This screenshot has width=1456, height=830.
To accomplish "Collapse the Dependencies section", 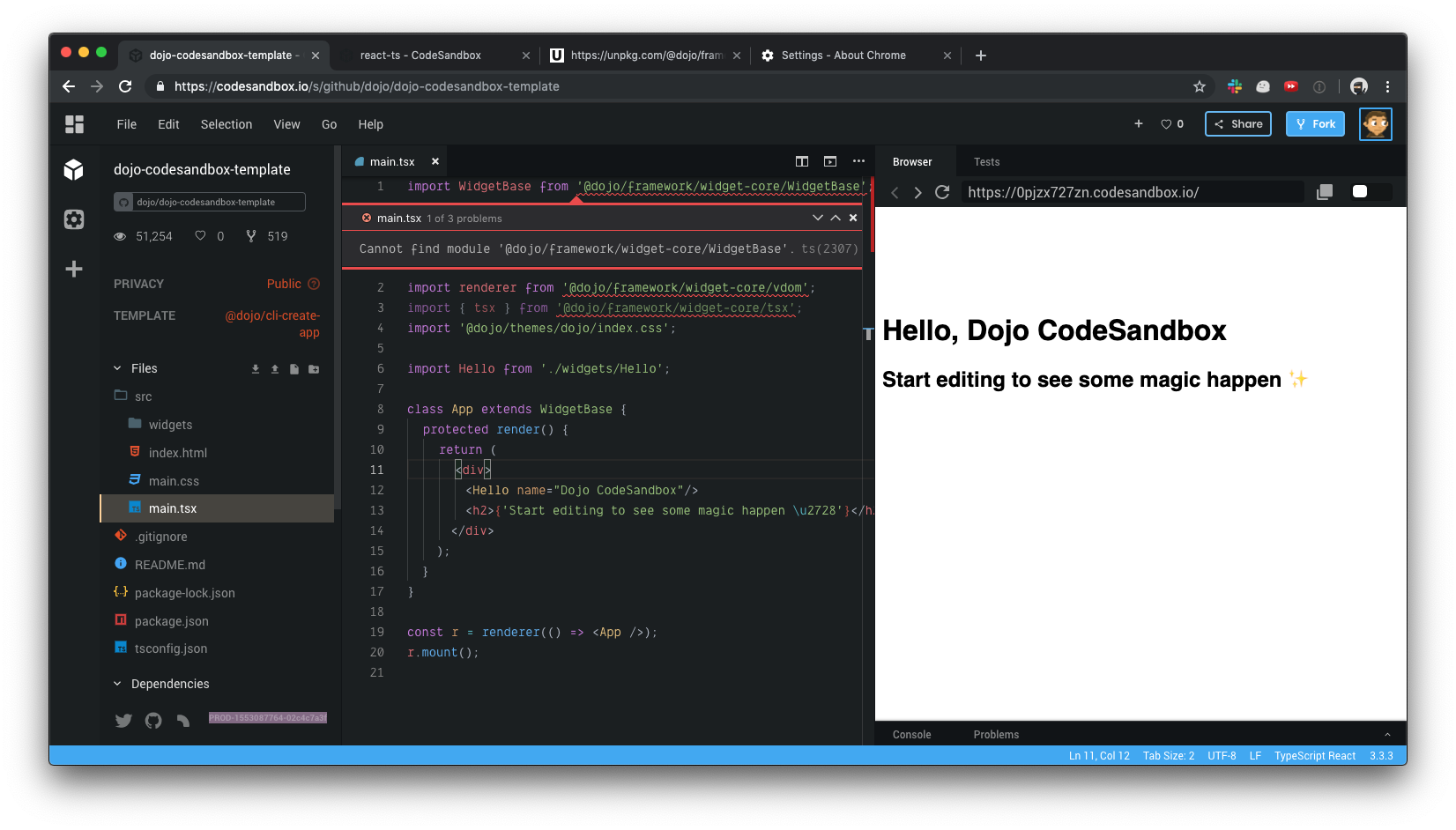I will pyautogui.click(x=117, y=684).
